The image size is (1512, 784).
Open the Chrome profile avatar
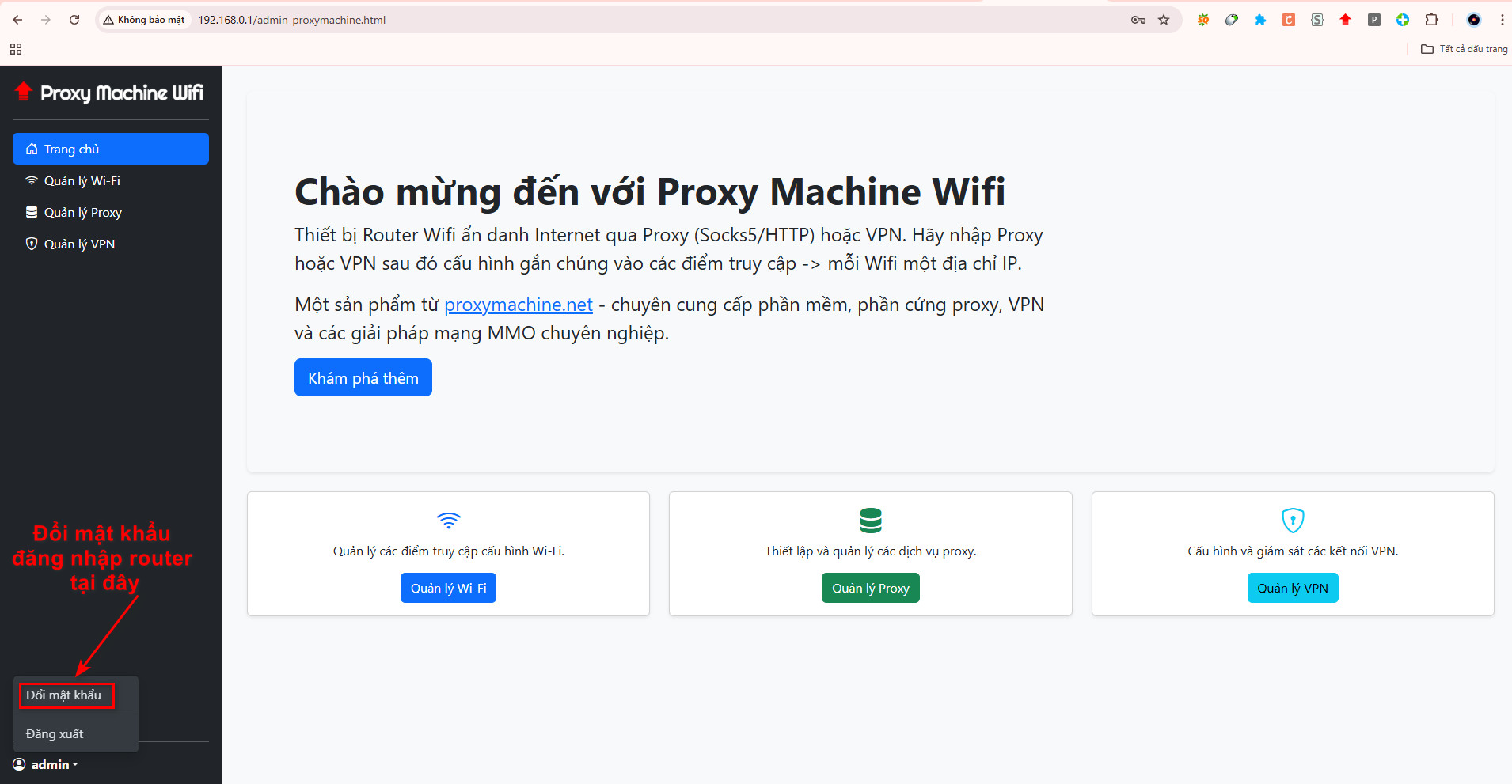pos(1474,20)
